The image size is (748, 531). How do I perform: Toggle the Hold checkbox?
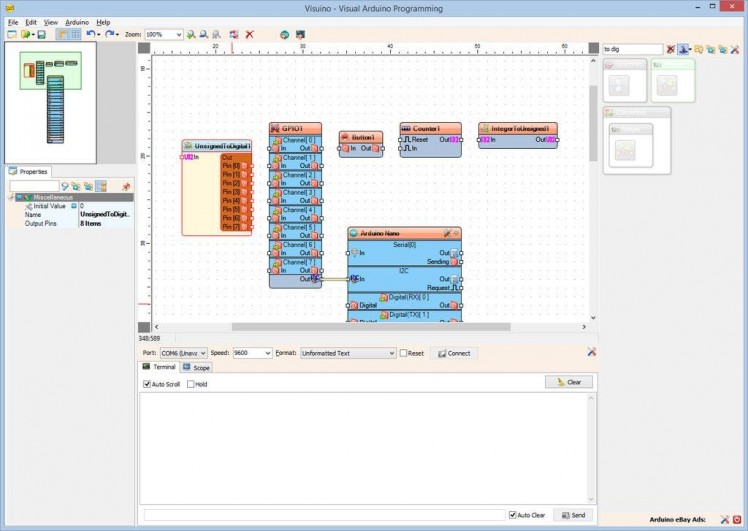pos(190,384)
